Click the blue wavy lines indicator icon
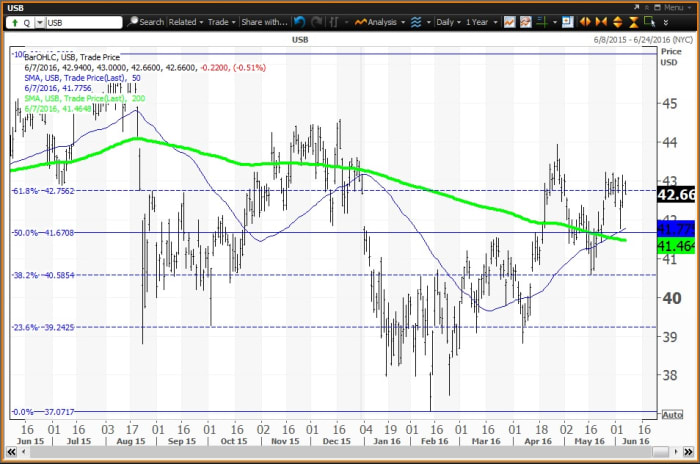Screen dimensions: 700x464 click(x=416, y=21)
